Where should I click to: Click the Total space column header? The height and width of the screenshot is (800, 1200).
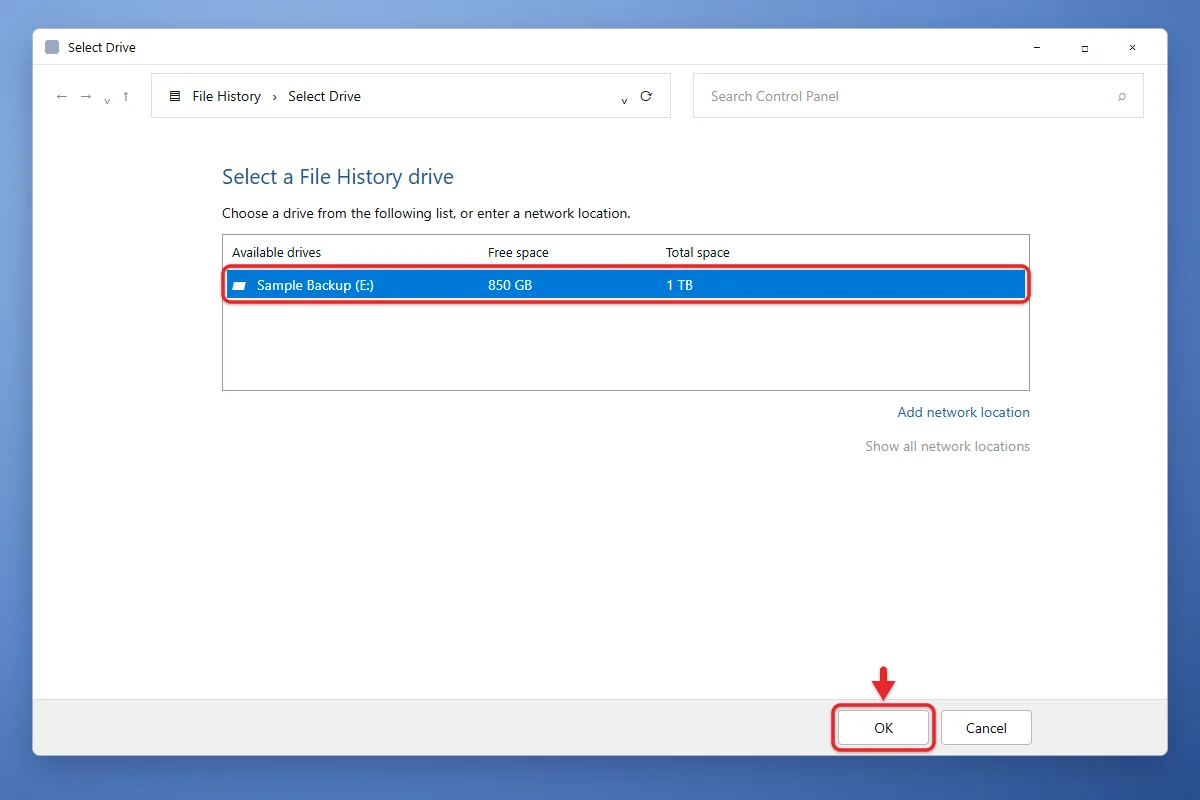click(x=698, y=252)
